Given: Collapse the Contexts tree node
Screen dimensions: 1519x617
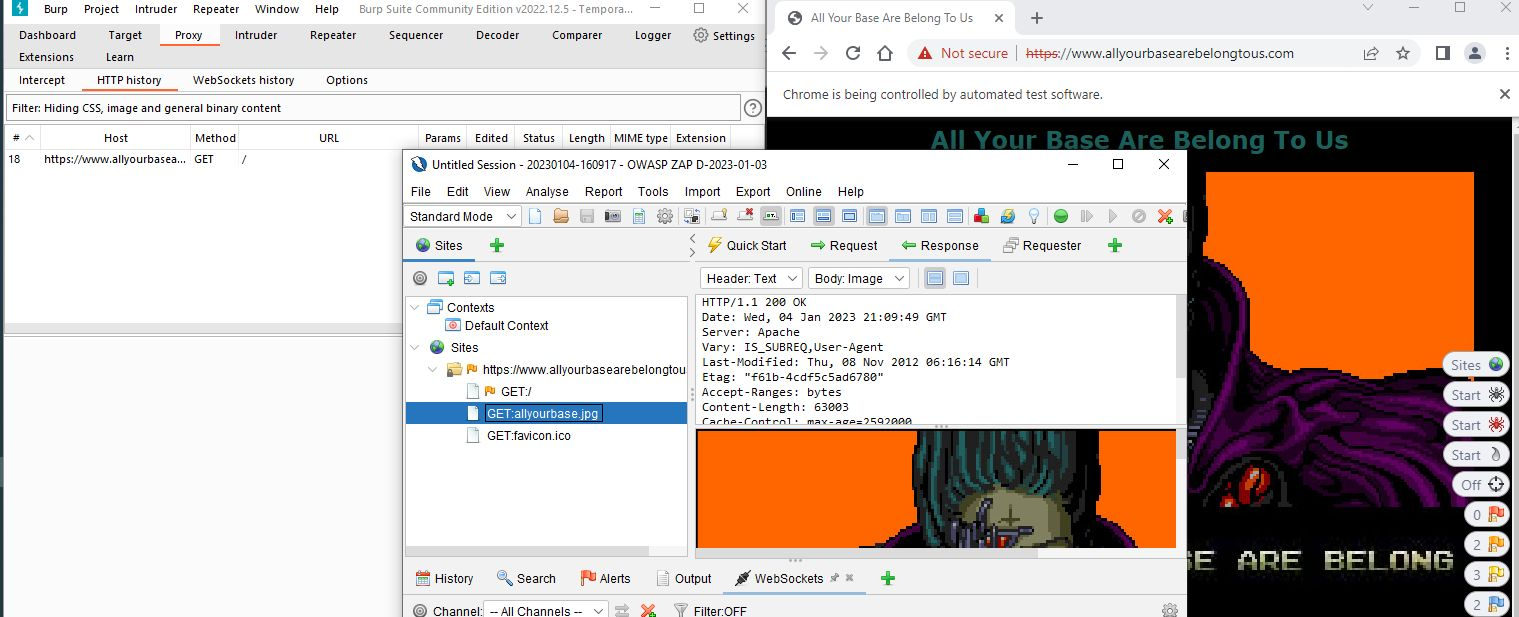Looking at the screenshot, I should pos(415,307).
